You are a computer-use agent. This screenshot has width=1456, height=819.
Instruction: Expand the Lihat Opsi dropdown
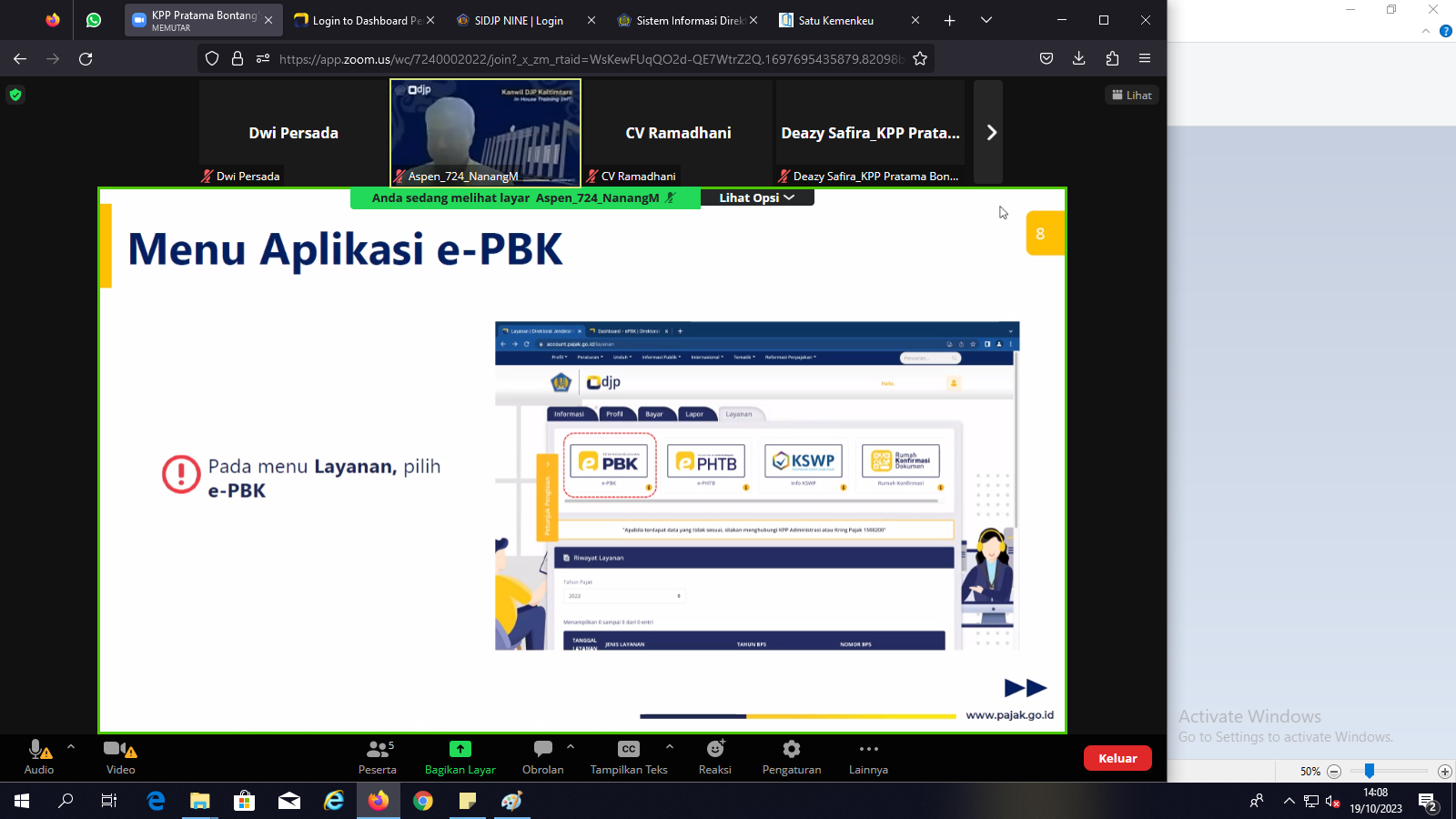point(756,197)
